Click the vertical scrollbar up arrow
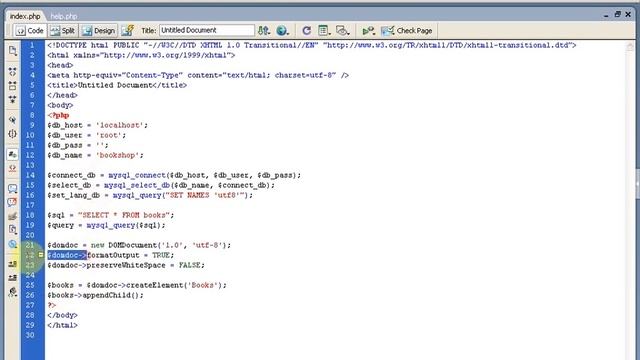The width and height of the screenshot is (640, 360). pos(629,47)
